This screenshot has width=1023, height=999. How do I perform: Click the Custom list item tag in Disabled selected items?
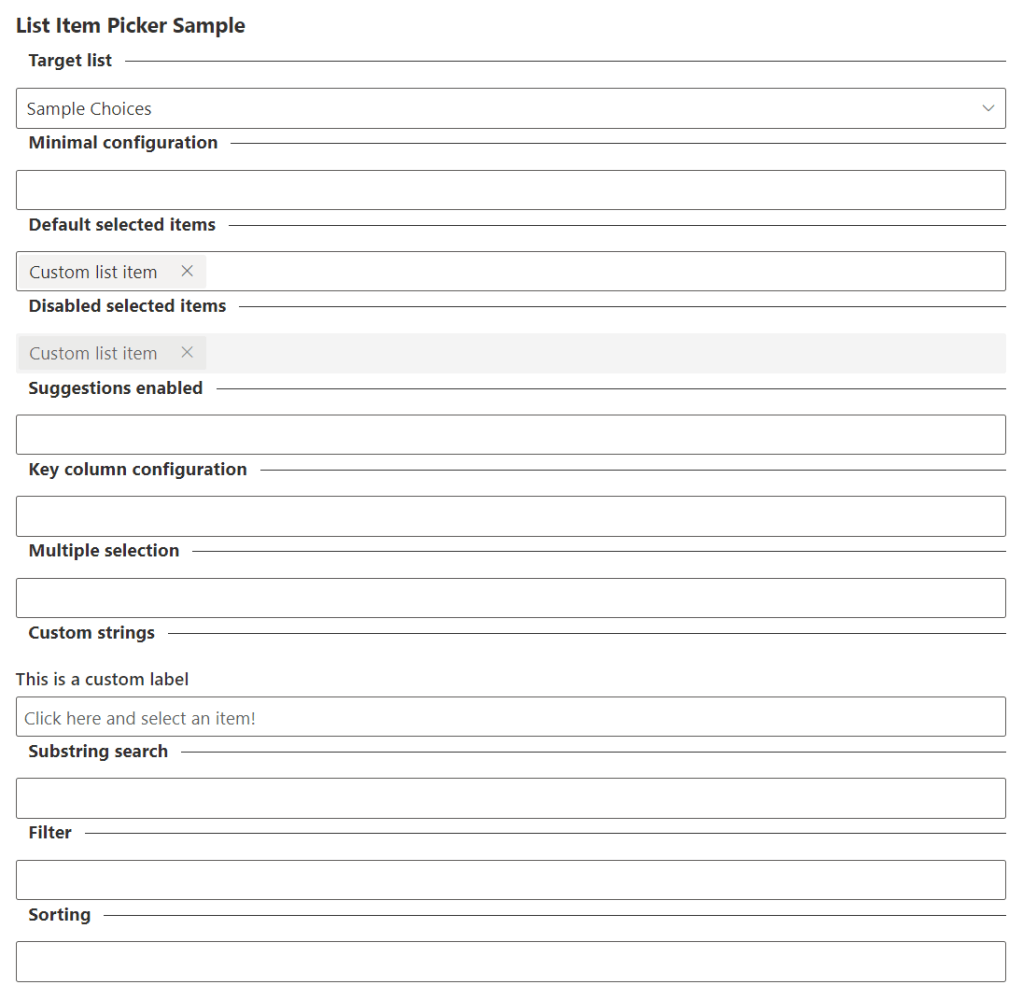(93, 353)
